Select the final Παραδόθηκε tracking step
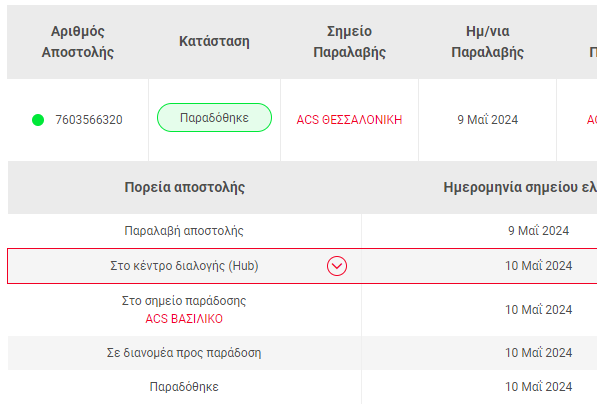Screen dimensions: 597x415 click(x=184, y=387)
